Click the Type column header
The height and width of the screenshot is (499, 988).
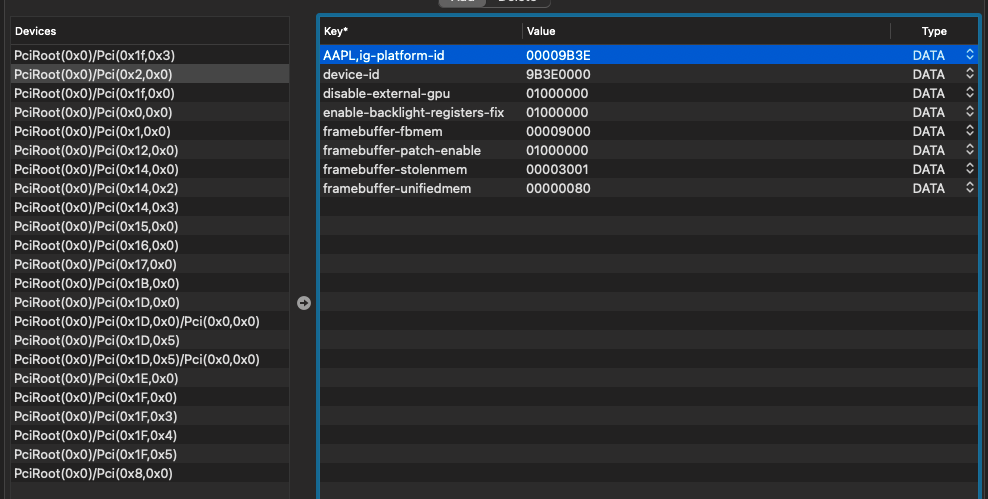(x=933, y=32)
